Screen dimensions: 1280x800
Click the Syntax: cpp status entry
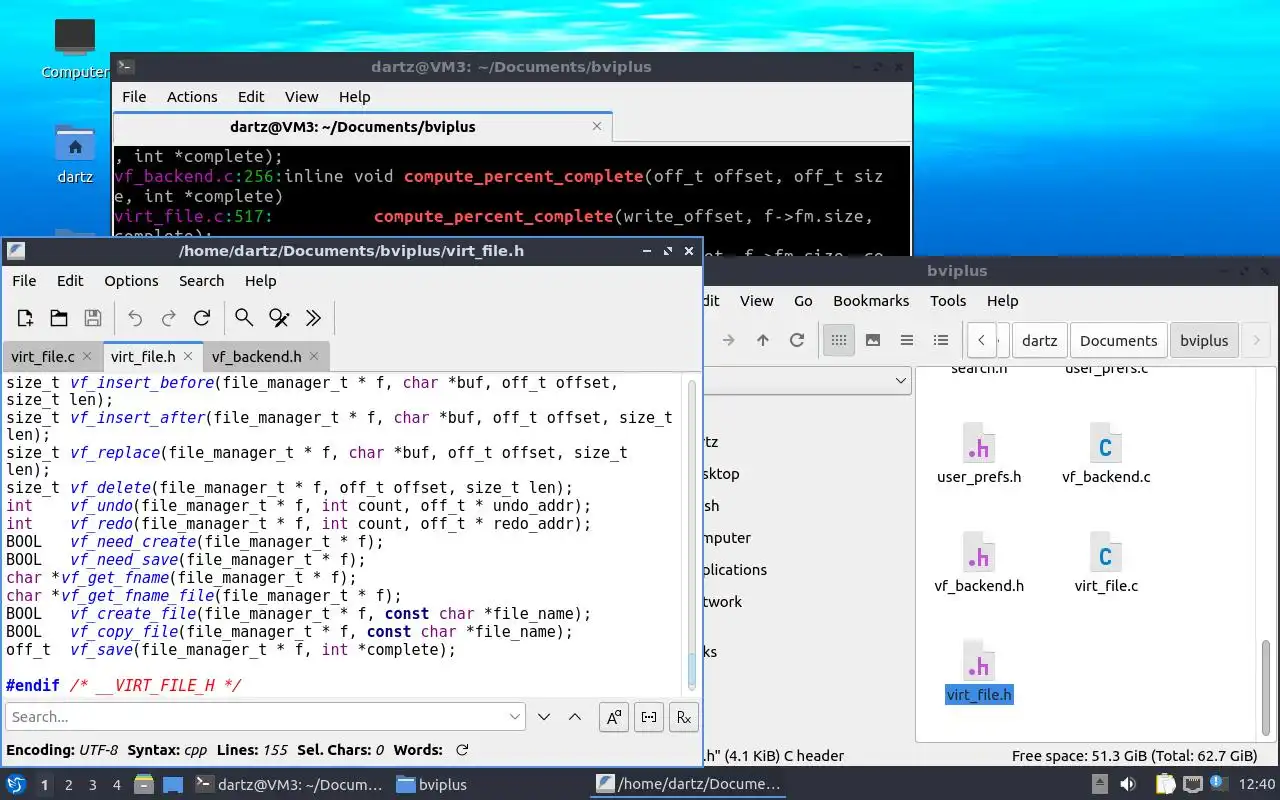tap(167, 750)
